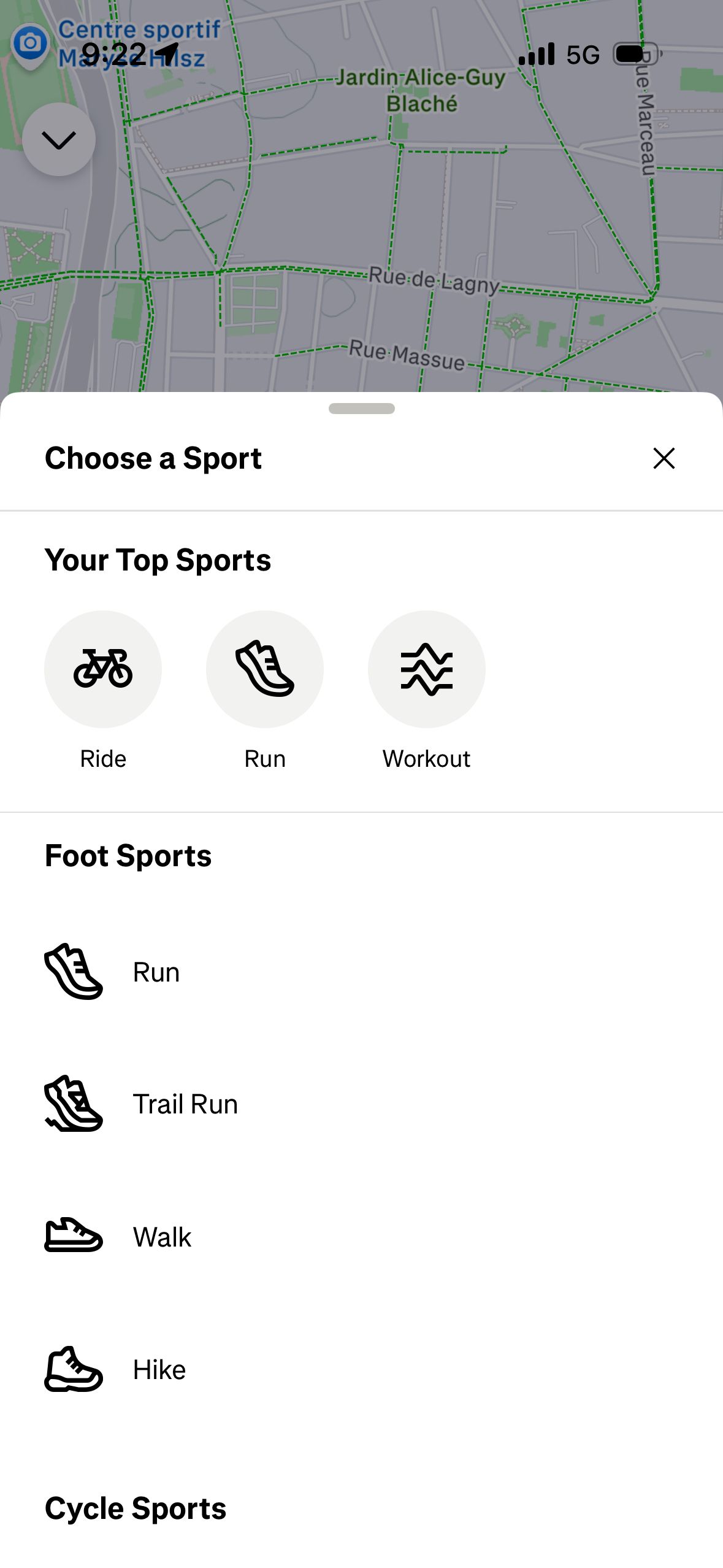Tap the Trail Run shoe icon
Image resolution: width=723 pixels, height=1568 pixels.
(74, 1104)
